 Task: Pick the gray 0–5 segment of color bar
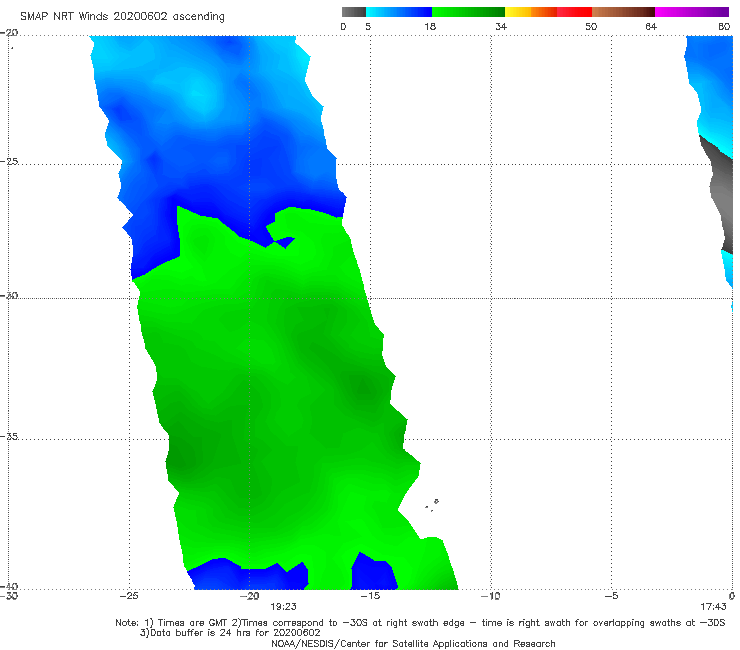tap(354, 12)
